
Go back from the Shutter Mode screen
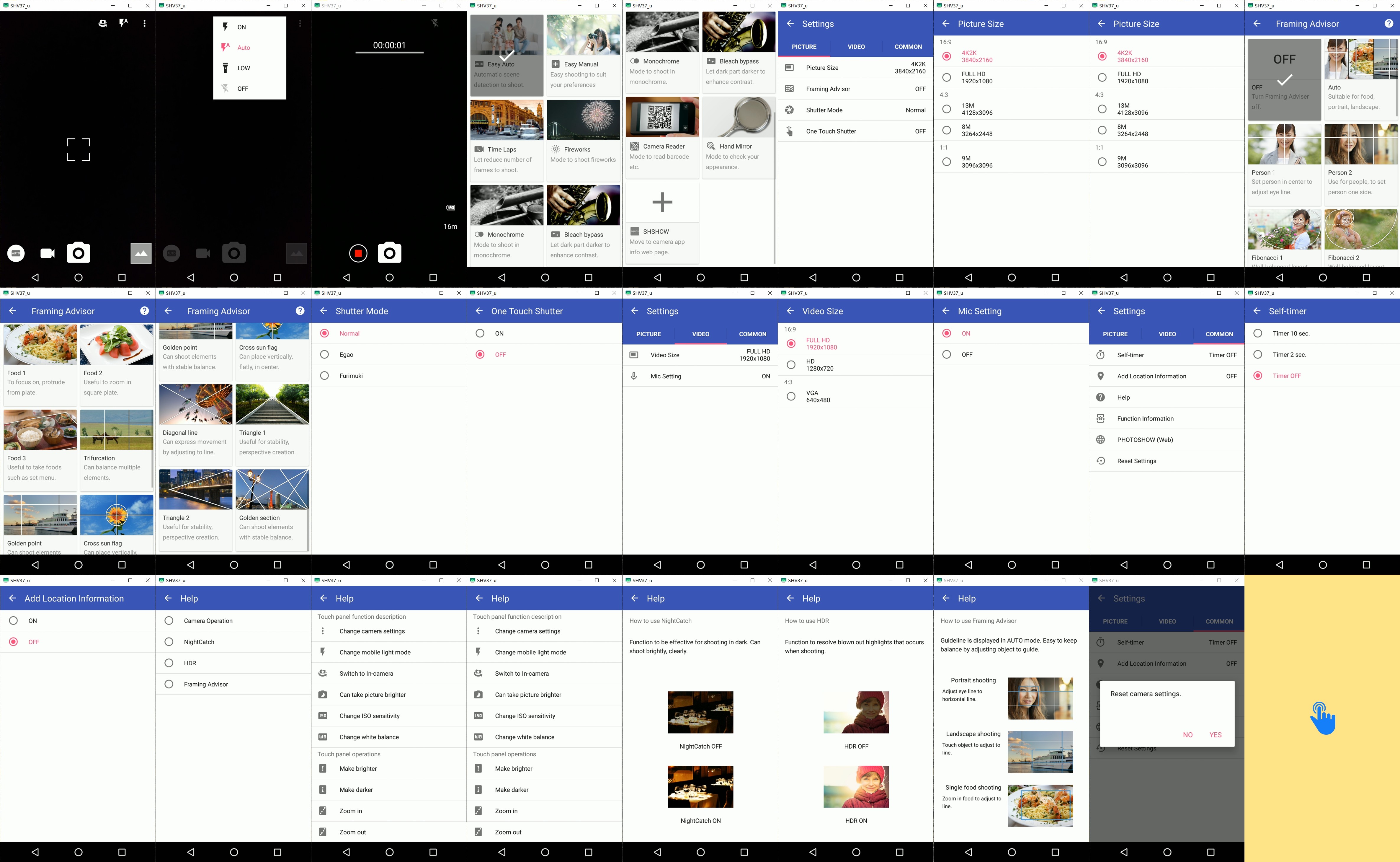[323, 311]
